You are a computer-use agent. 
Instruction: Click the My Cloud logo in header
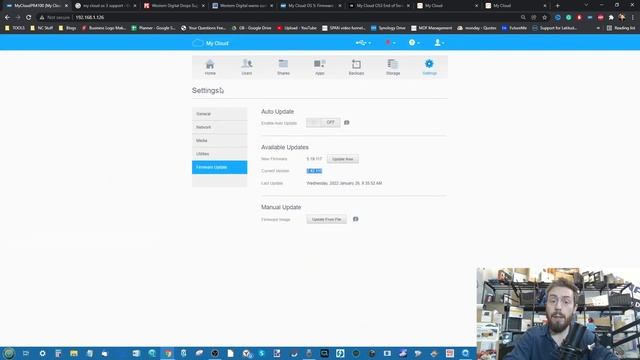click(210, 43)
